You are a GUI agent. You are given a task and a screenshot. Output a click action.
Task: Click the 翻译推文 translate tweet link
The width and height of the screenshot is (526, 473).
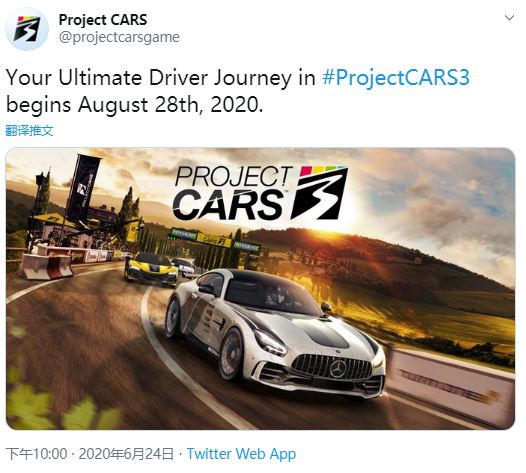(x=30, y=130)
